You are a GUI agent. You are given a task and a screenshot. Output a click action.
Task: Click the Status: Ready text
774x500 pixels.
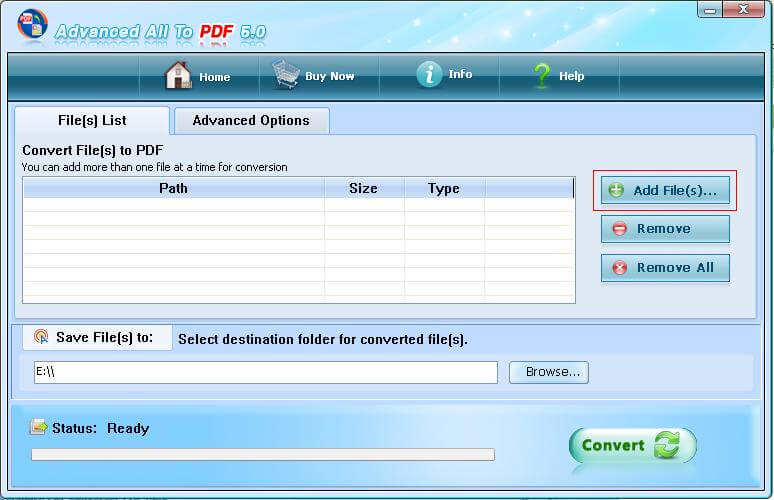pyautogui.click(x=101, y=428)
